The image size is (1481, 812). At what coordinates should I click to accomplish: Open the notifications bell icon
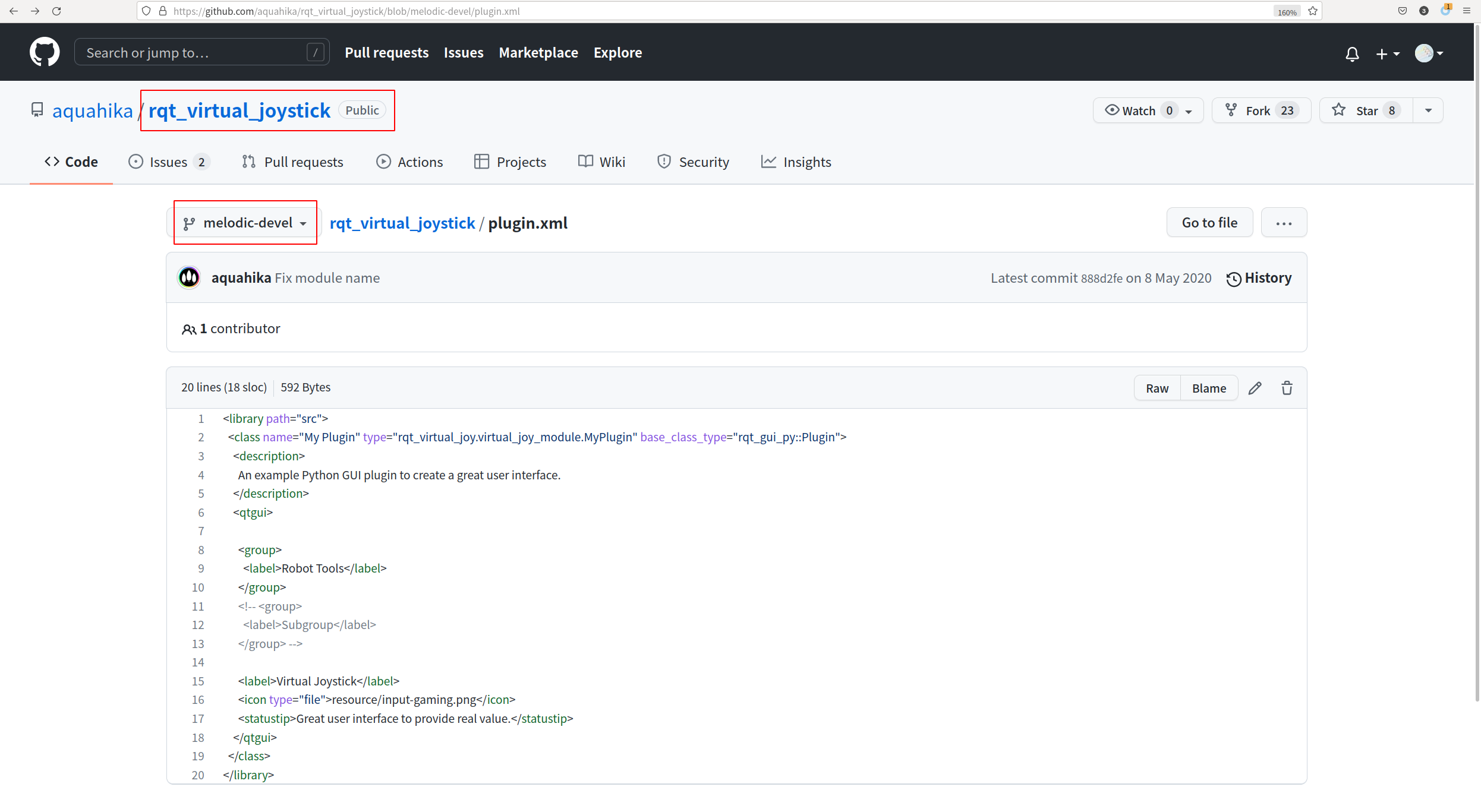click(x=1352, y=53)
